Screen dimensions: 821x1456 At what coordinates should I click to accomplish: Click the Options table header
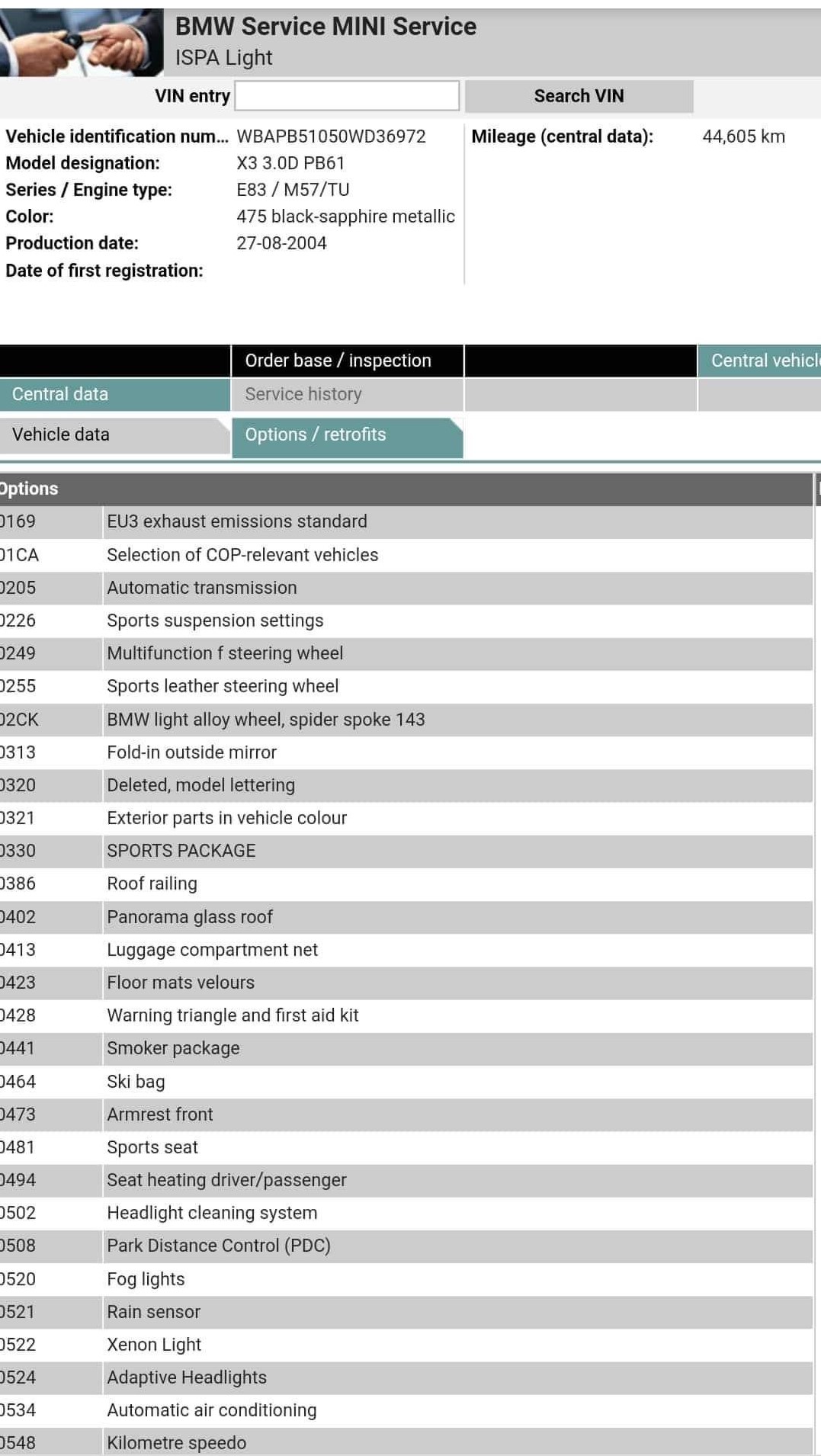(x=406, y=489)
